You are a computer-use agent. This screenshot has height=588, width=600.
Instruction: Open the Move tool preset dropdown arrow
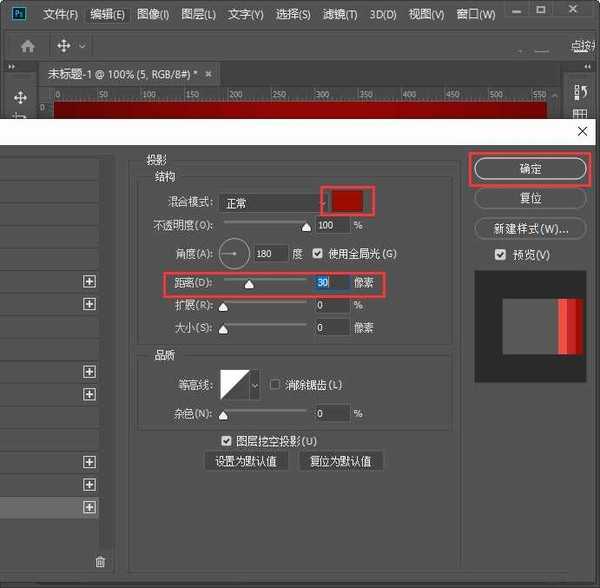click(82, 46)
